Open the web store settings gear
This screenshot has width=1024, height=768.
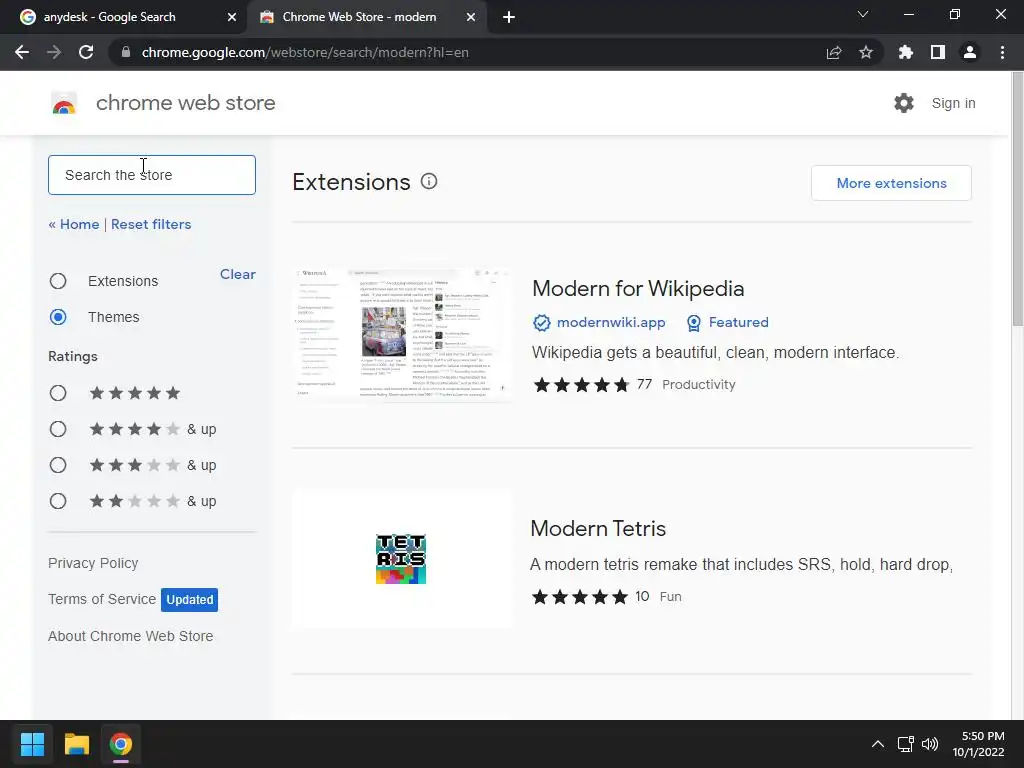pos(903,103)
